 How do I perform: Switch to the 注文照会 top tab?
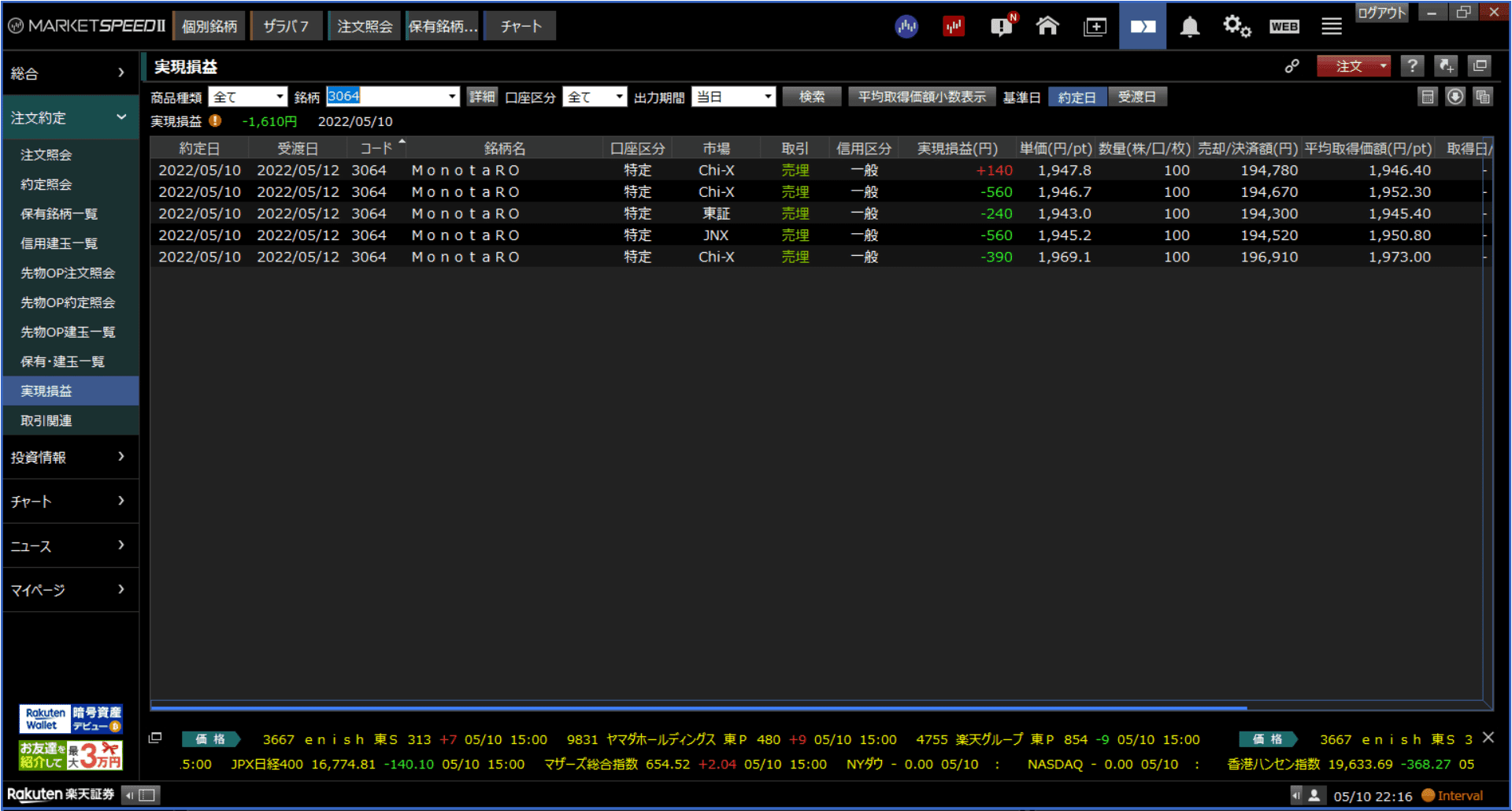point(364,26)
